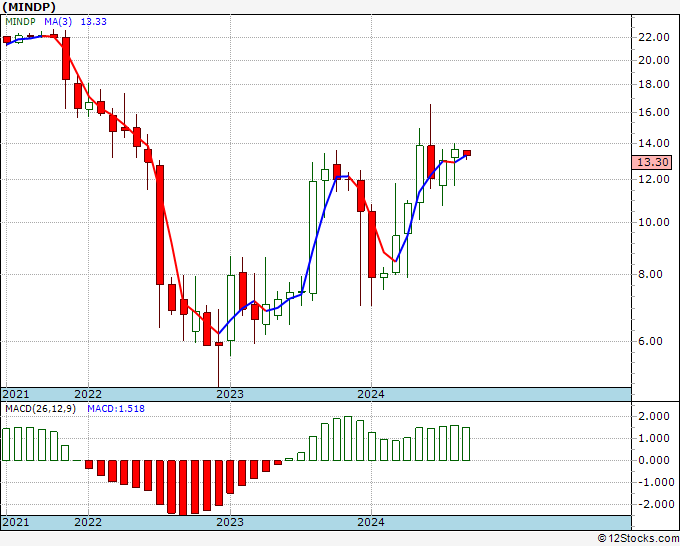This screenshot has width=680, height=546.
Task: Click the most recent red candlestick on price chart
Action: pyautogui.click(x=467, y=153)
